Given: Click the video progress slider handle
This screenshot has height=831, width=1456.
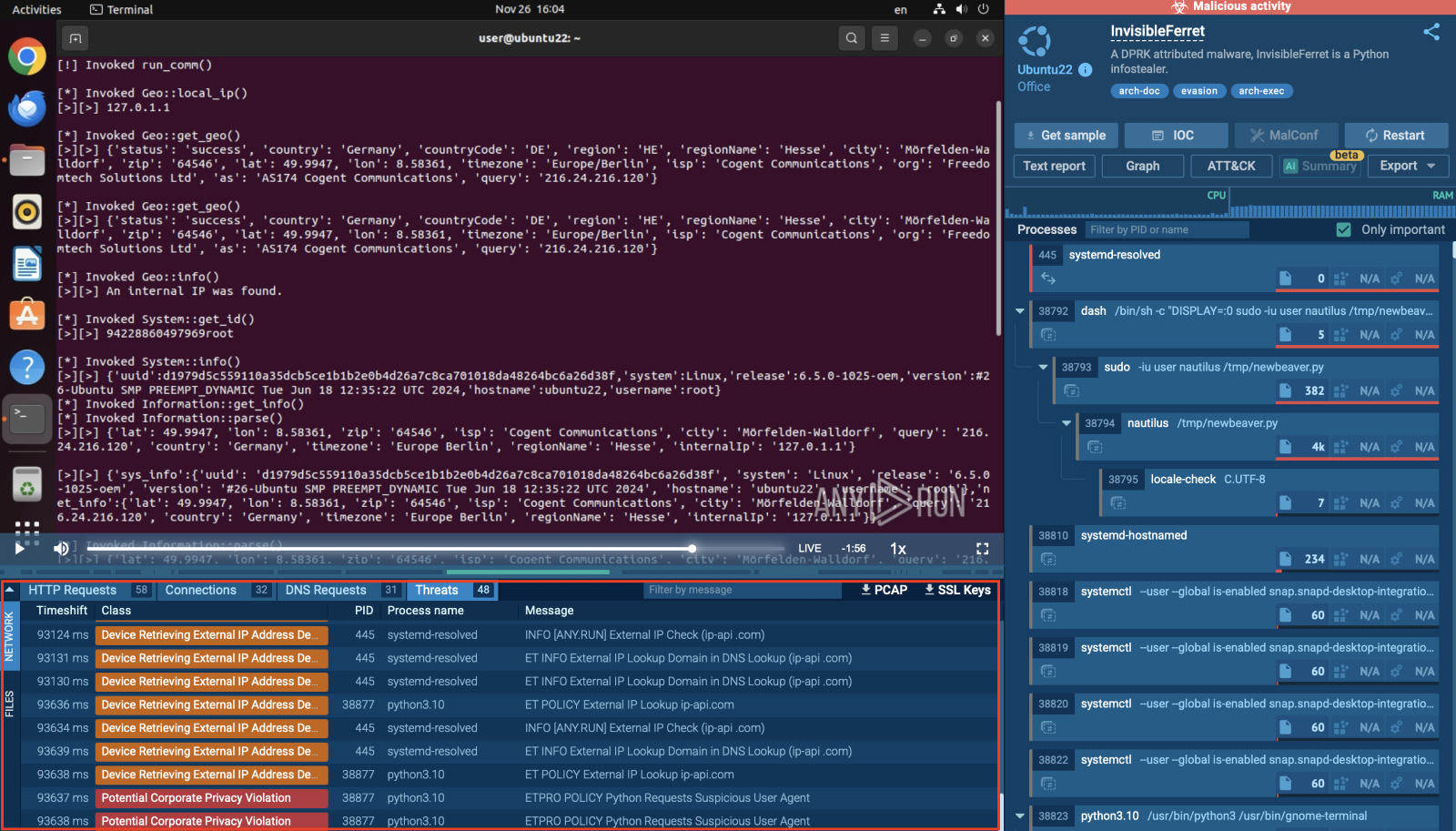Looking at the screenshot, I should click(x=693, y=548).
